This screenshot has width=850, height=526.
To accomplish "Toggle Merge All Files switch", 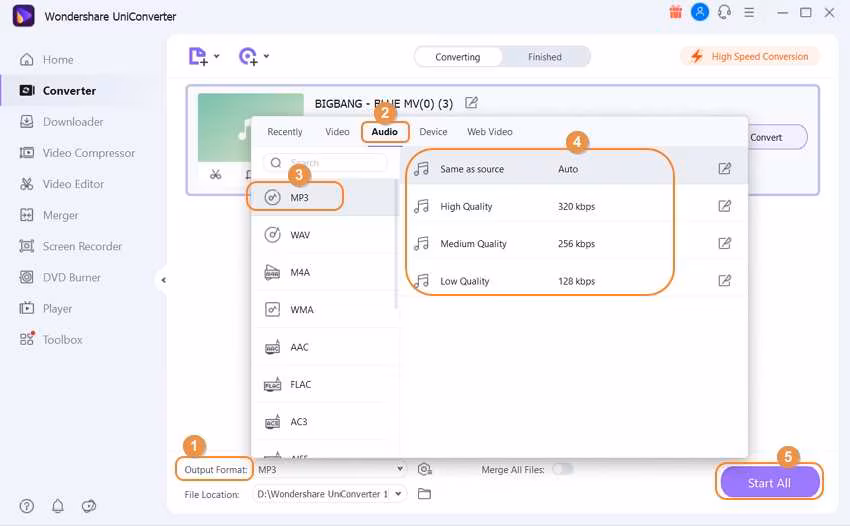I will (562, 469).
